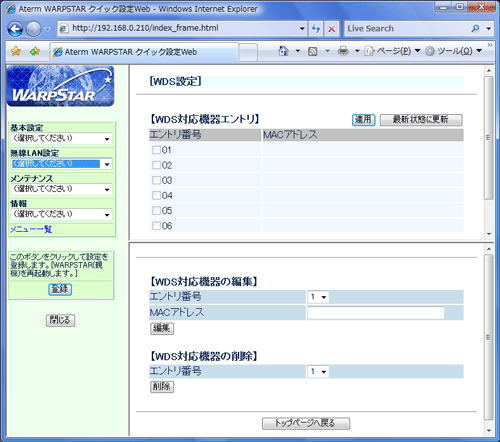Screen dimensions: 500x442
Task: Go back with the browser Back arrow
Action: (15, 29)
